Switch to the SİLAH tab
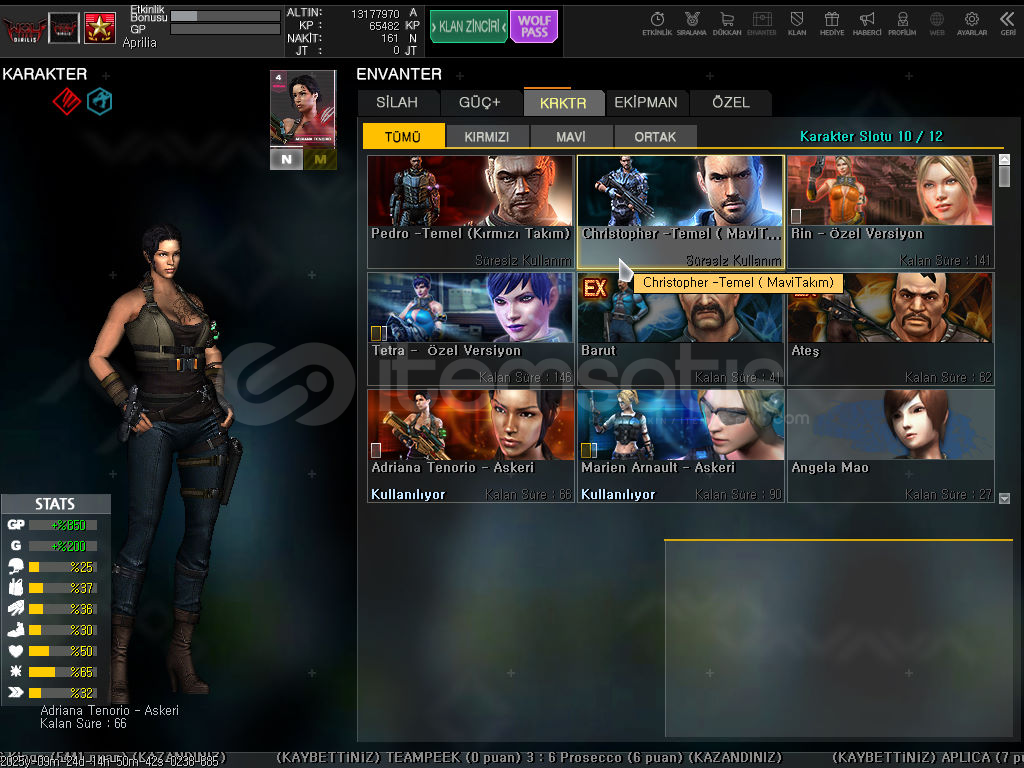Image resolution: width=1024 pixels, height=768 pixels. pos(397,103)
